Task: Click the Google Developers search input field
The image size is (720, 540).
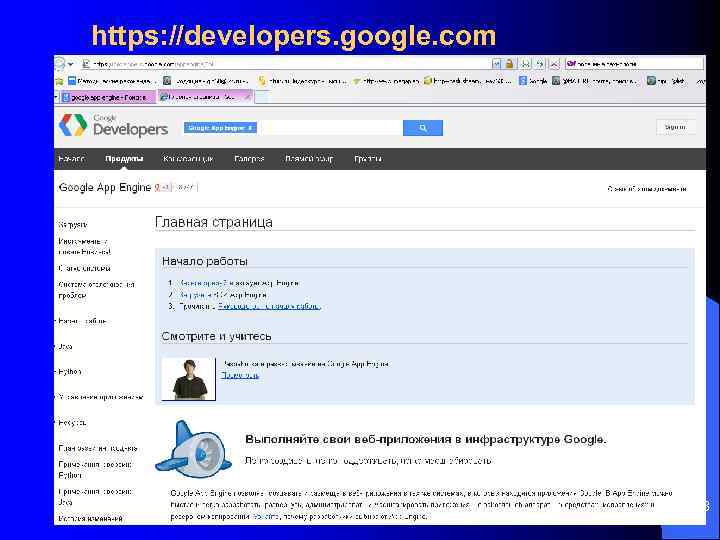Action: tap(330, 128)
